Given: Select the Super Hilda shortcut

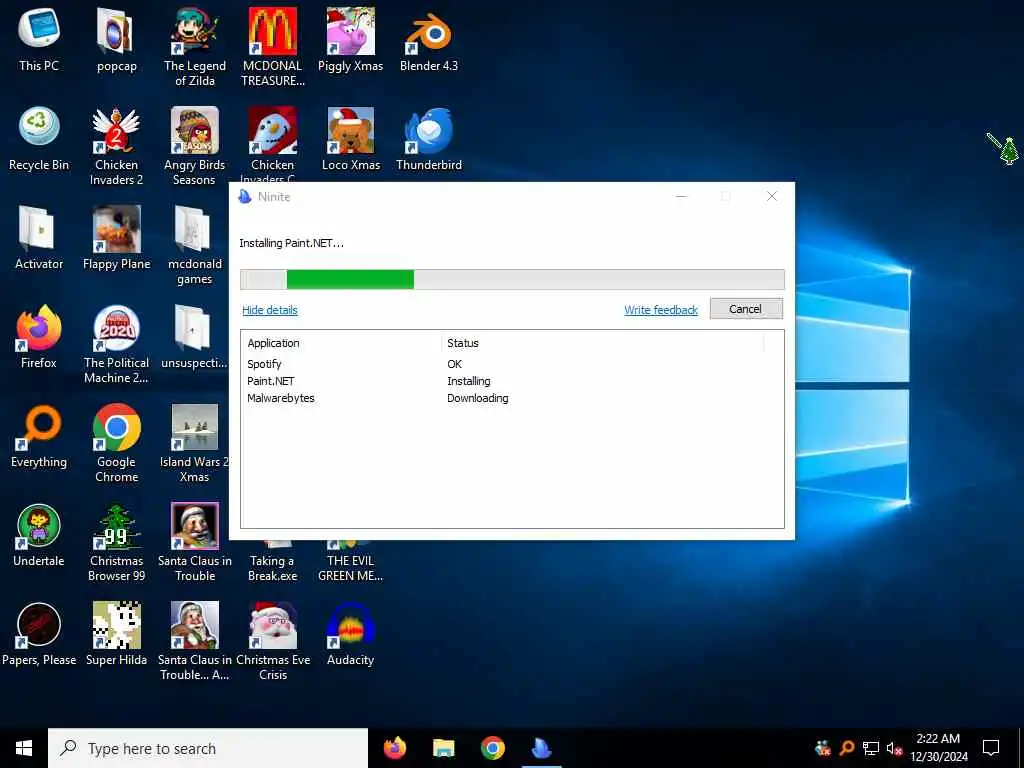Looking at the screenshot, I should (116, 634).
